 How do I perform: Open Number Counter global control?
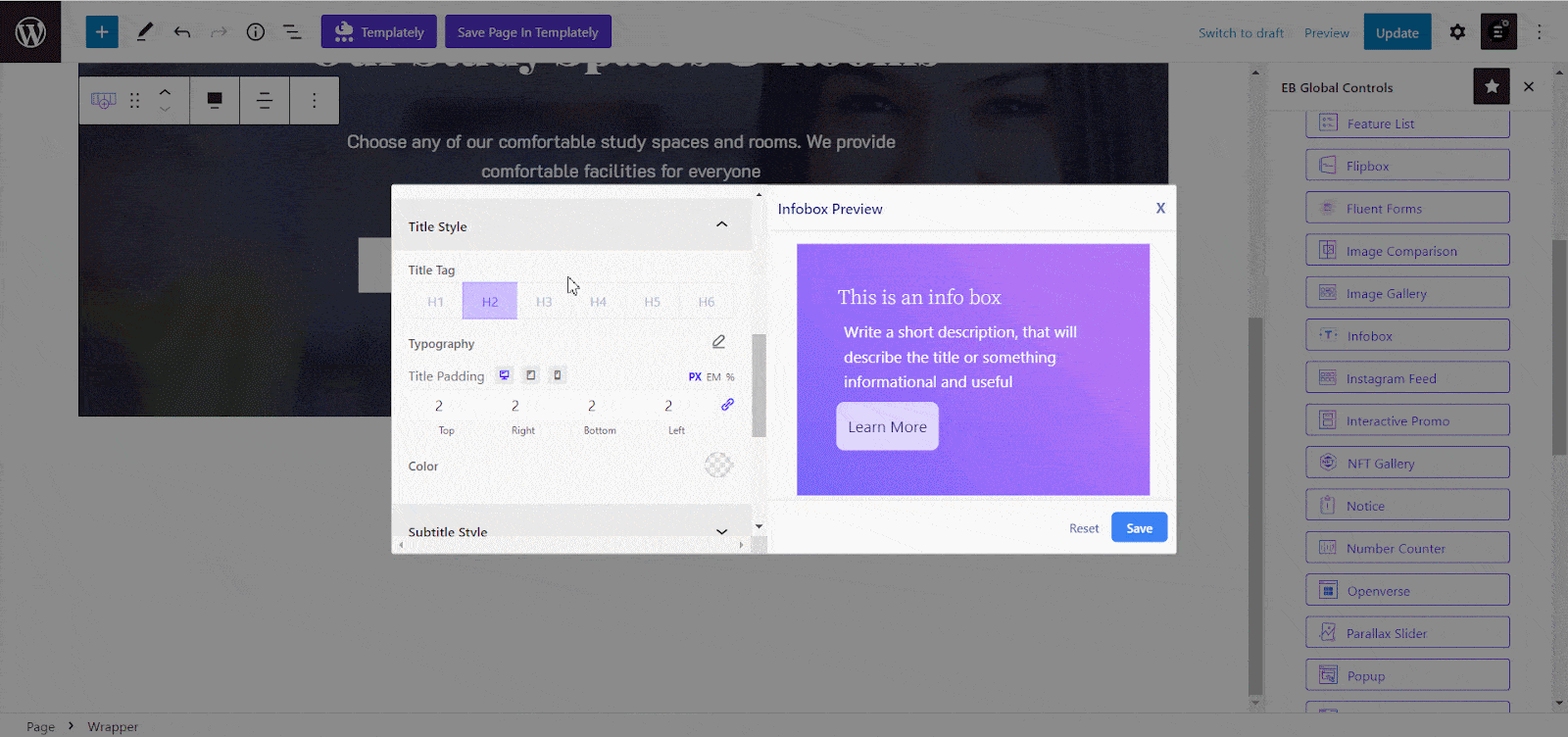tap(1407, 548)
